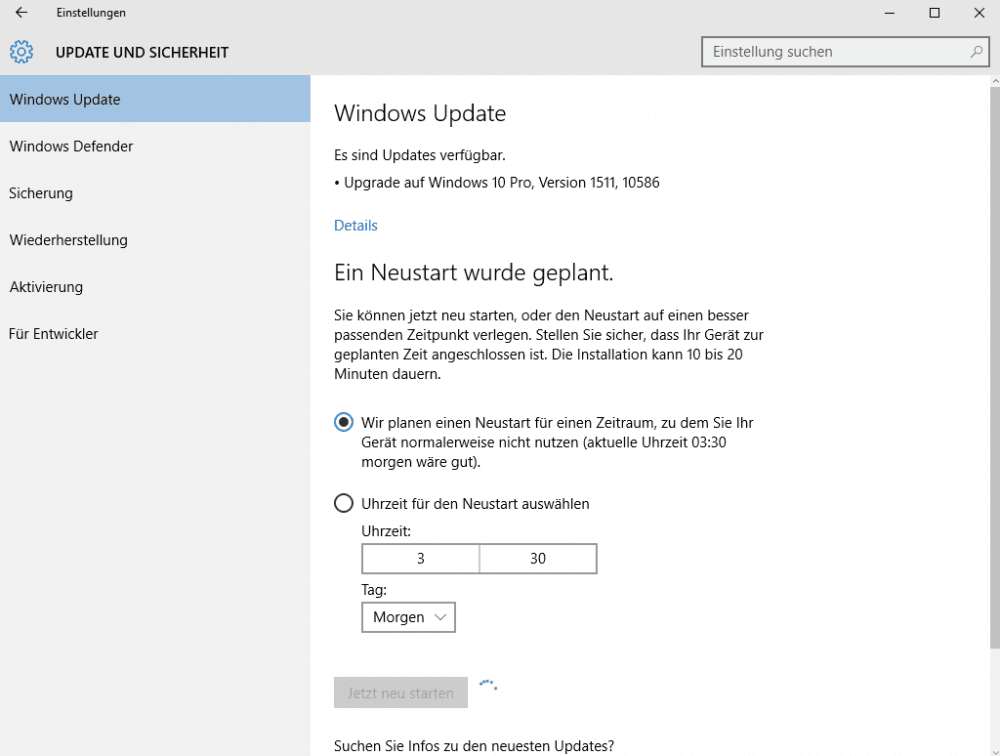Go to Wiederherstellung settings
This screenshot has width=1000, height=756.
pyautogui.click(x=155, y=240)
